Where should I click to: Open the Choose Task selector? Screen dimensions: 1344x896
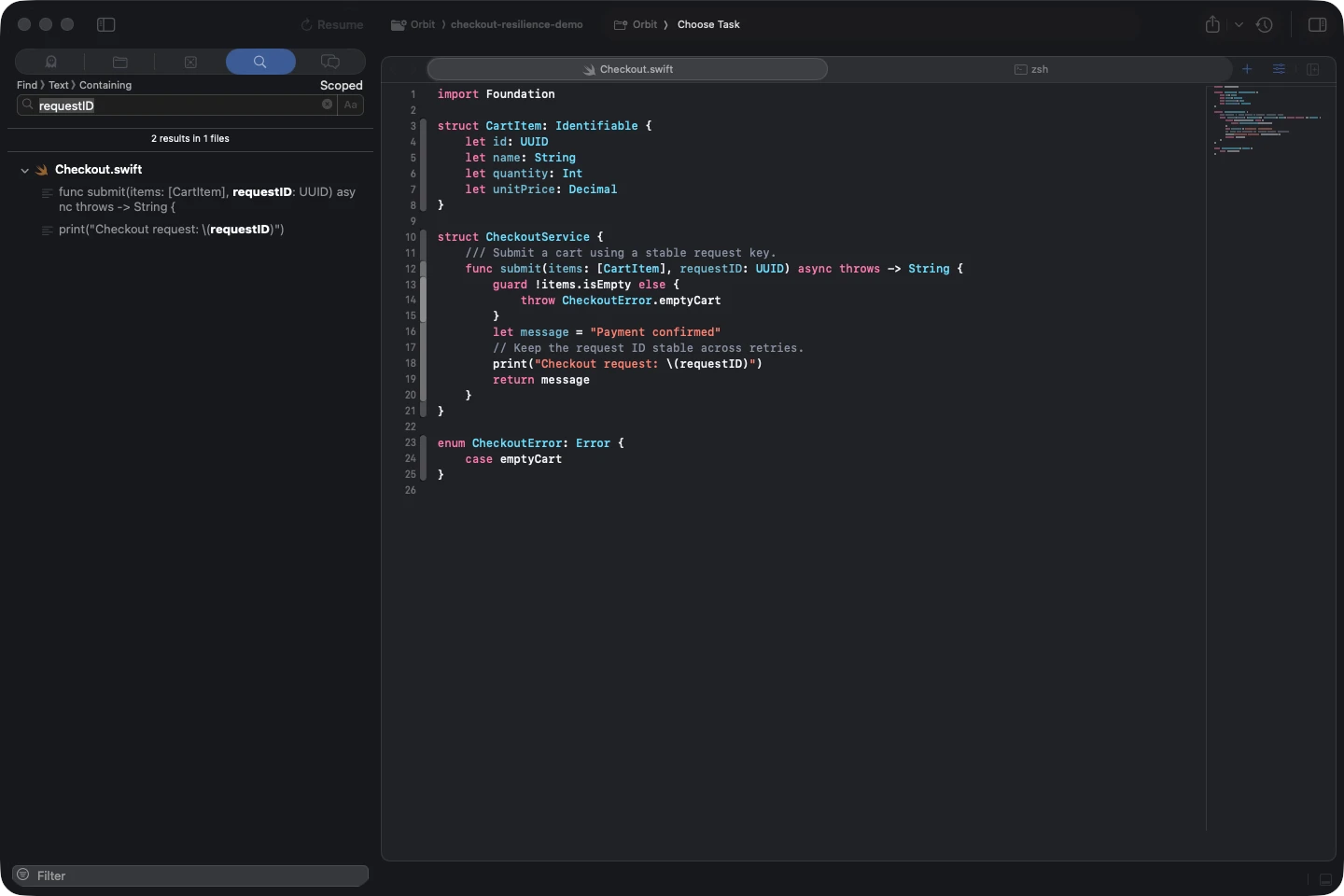click(x=708, y=24)
